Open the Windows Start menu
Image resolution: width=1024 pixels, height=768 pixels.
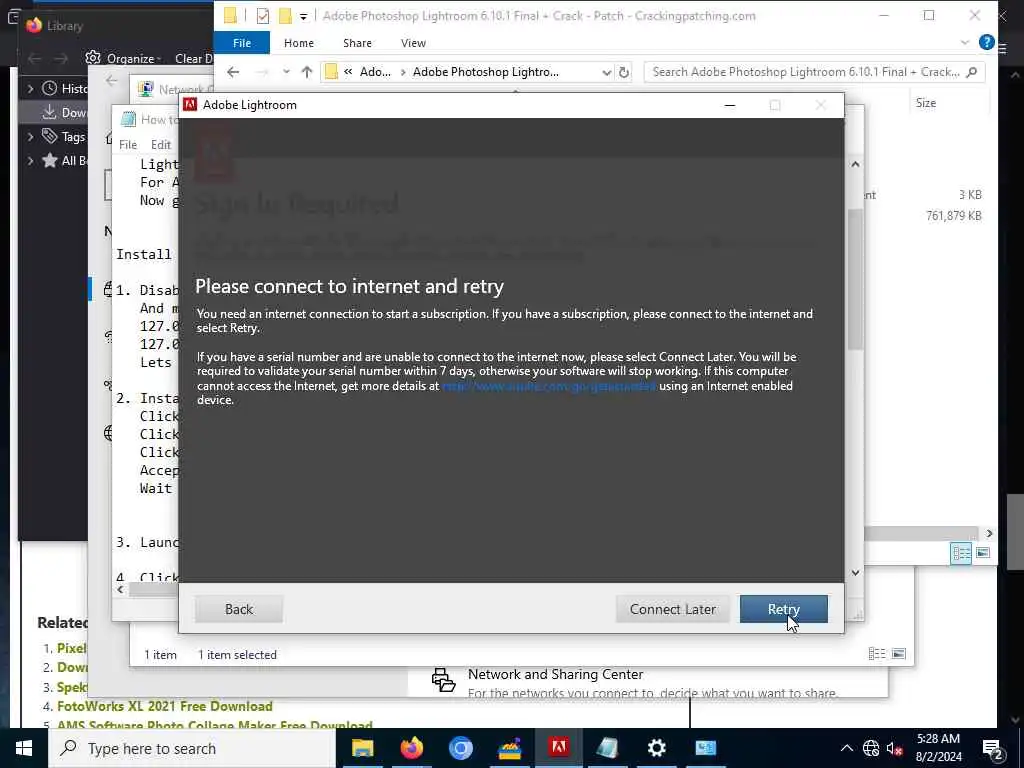coord(24,748)
